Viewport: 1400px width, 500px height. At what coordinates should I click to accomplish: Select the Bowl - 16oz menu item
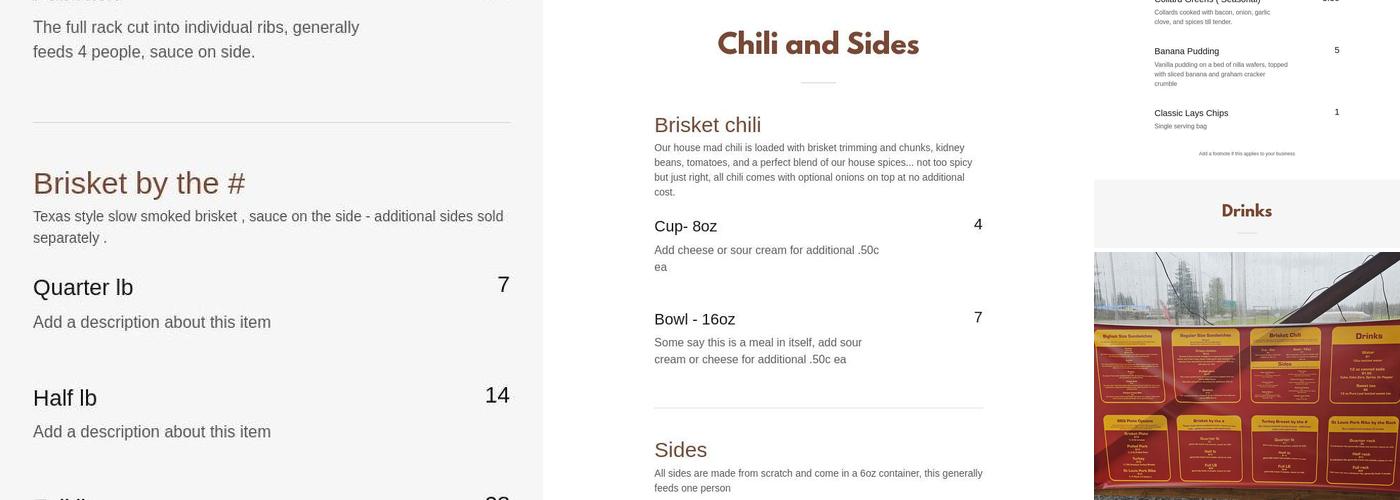coord(694,320)
